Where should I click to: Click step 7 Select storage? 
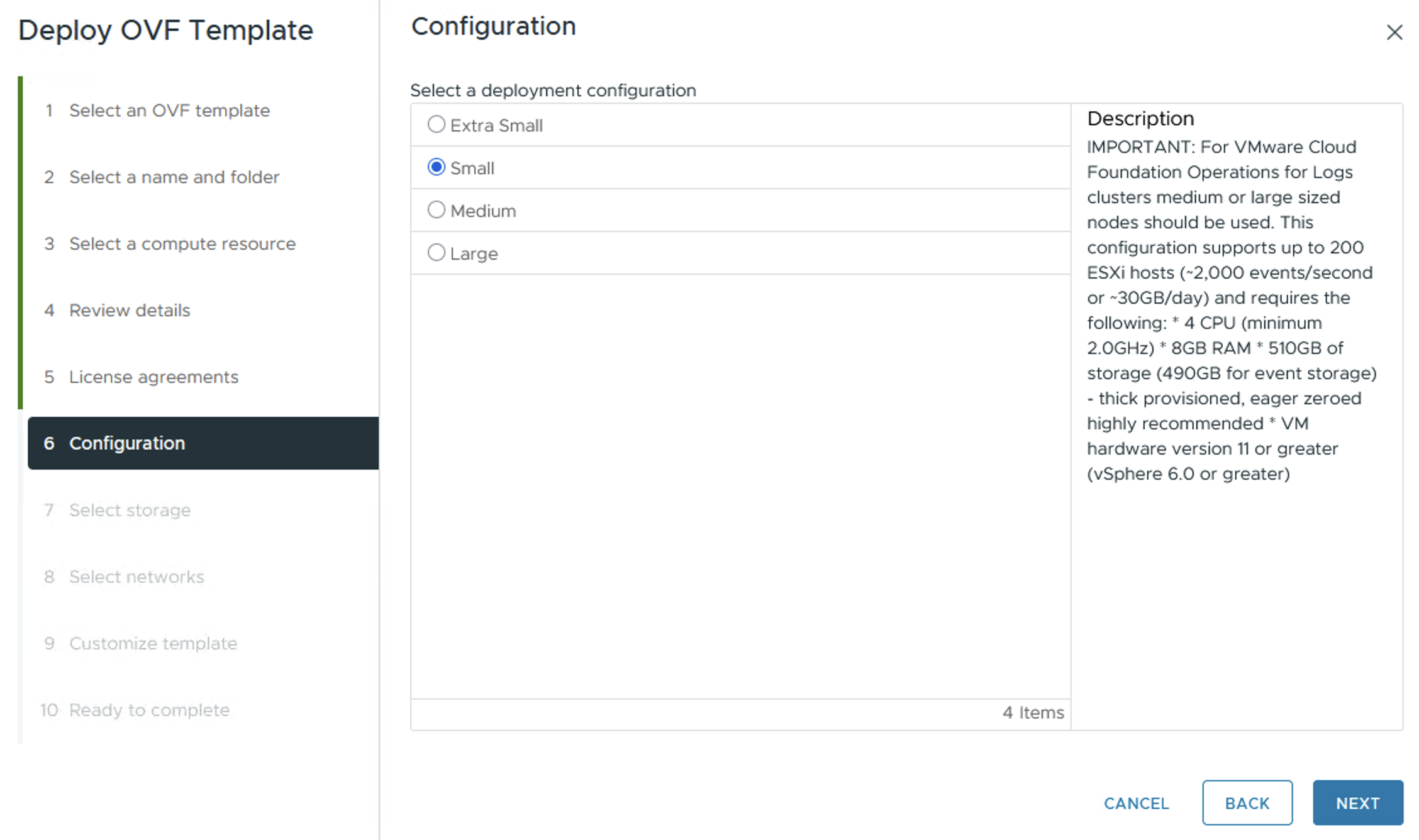coord(130,511)
